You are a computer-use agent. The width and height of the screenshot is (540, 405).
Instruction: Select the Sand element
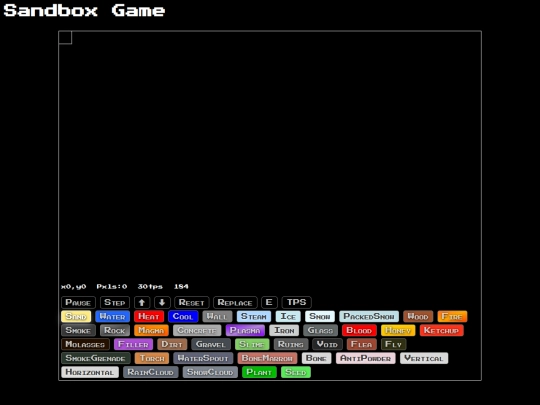pyautogui.click(x=76, y=316)
